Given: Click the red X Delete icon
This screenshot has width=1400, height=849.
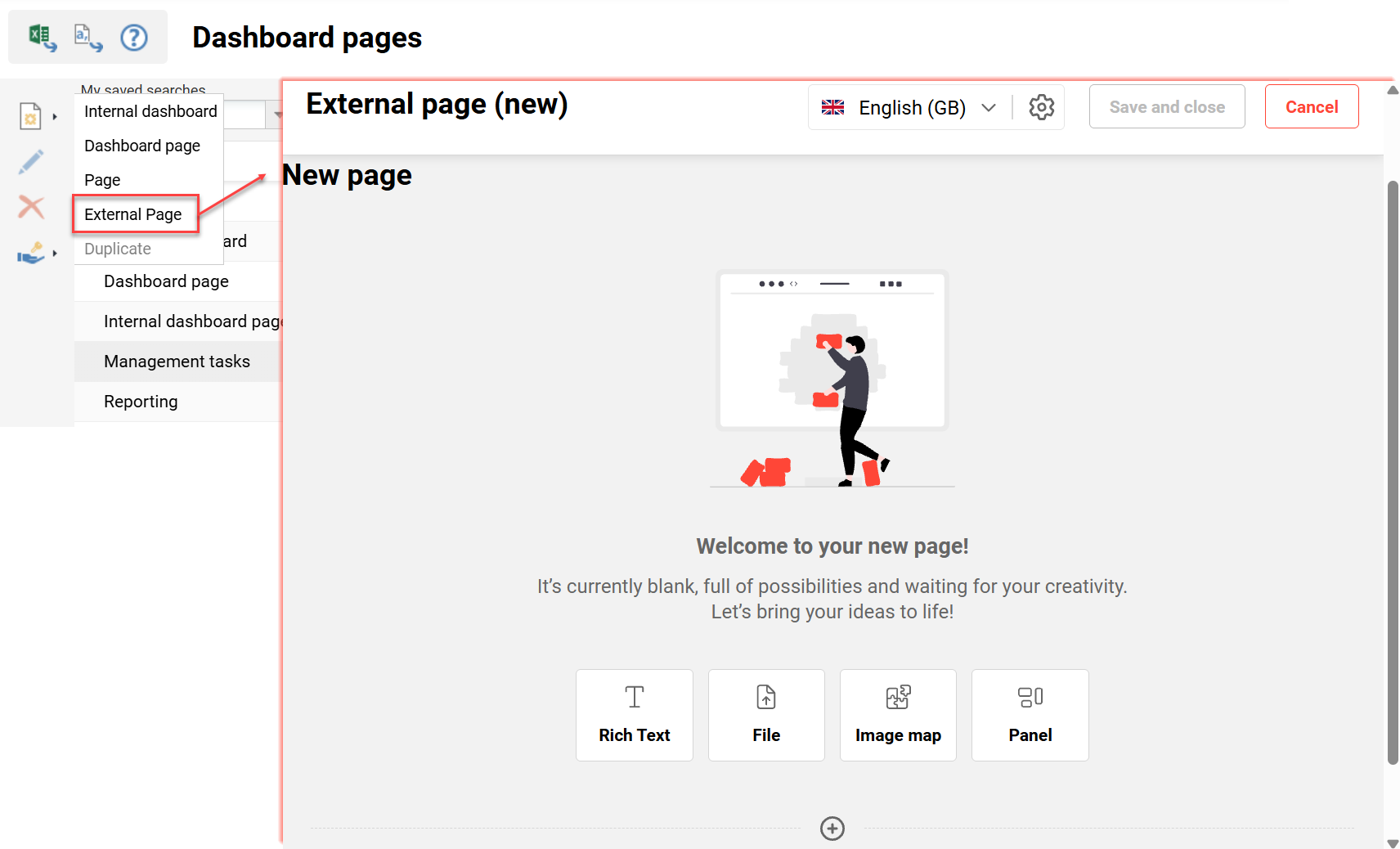Looking at the screenshot, I should tap(31, 207).
